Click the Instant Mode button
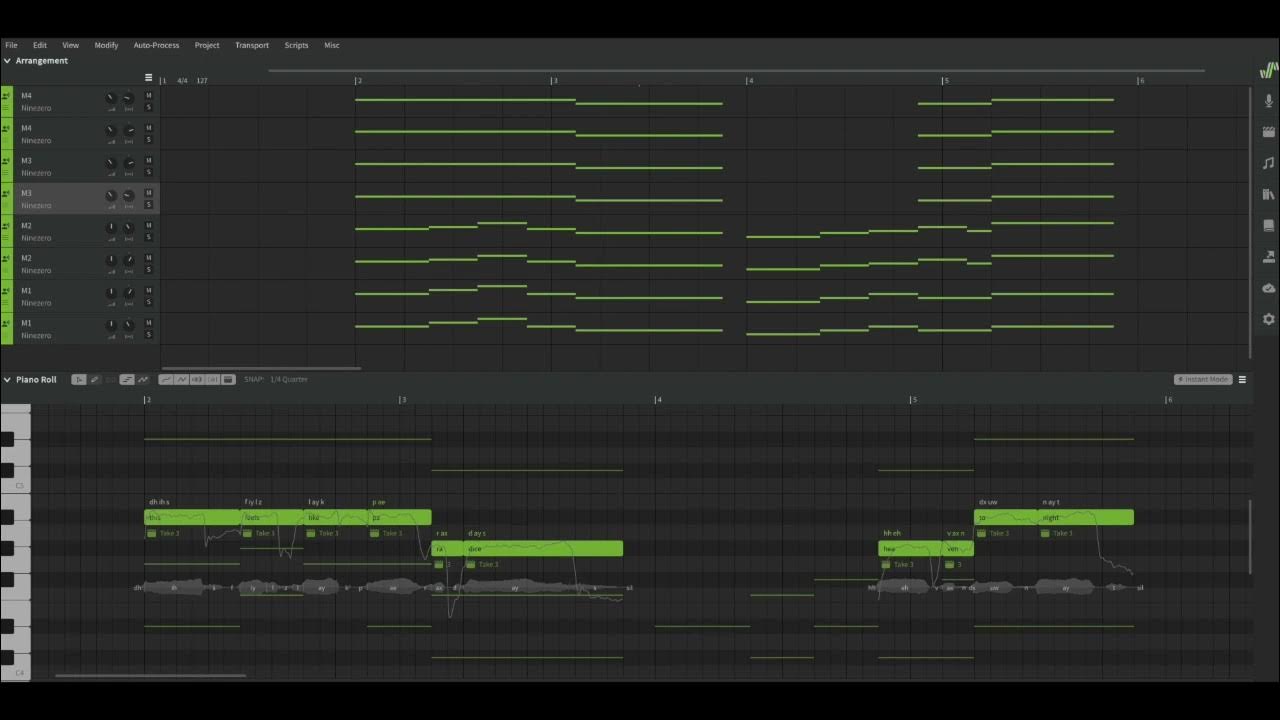Viewport: 1280px width, 720px height. point(1203,379)
